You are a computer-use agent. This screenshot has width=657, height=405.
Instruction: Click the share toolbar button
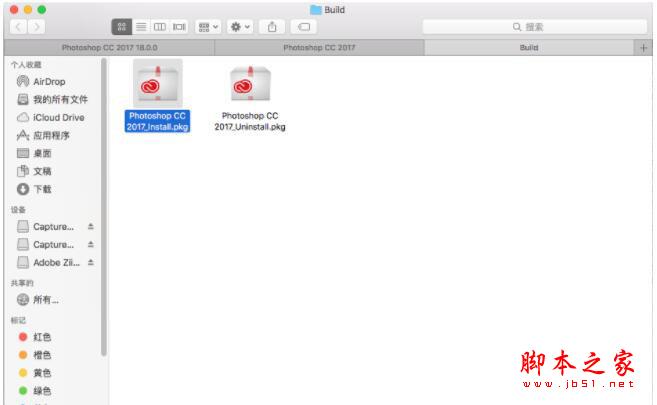[x=272, y=27]
